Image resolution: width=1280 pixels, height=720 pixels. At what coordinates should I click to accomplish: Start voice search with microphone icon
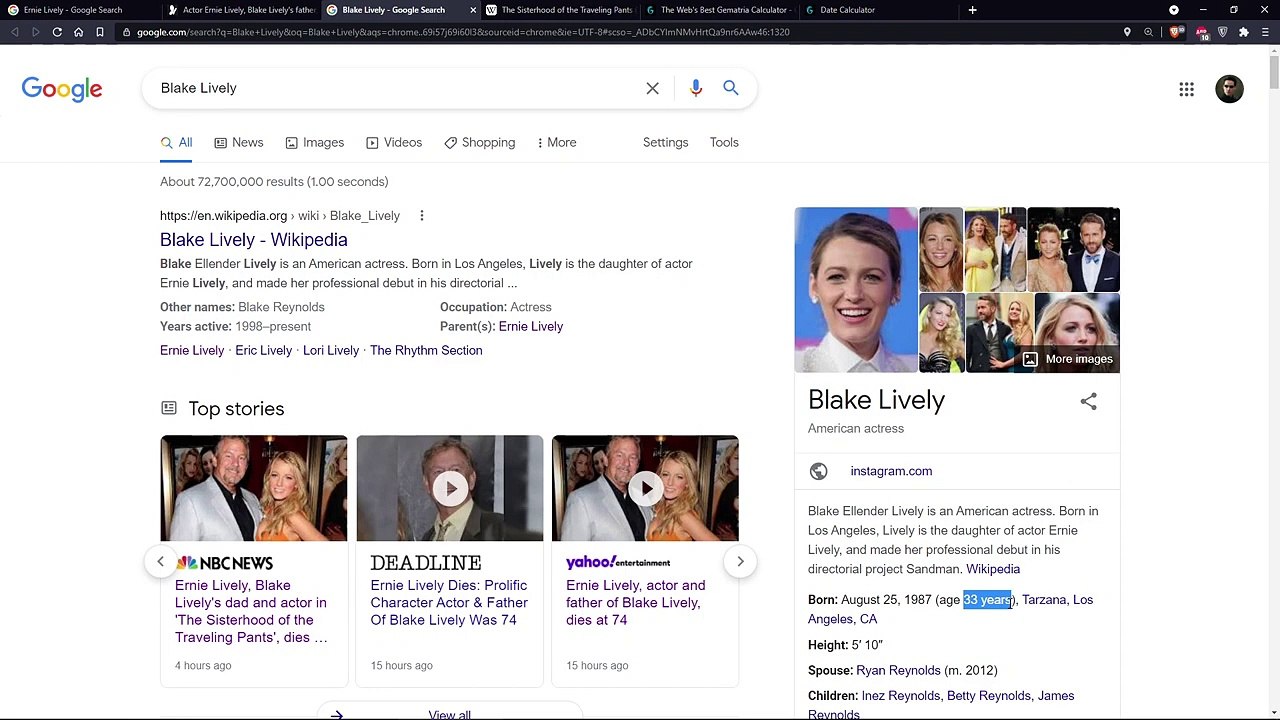tap(696, 88)
